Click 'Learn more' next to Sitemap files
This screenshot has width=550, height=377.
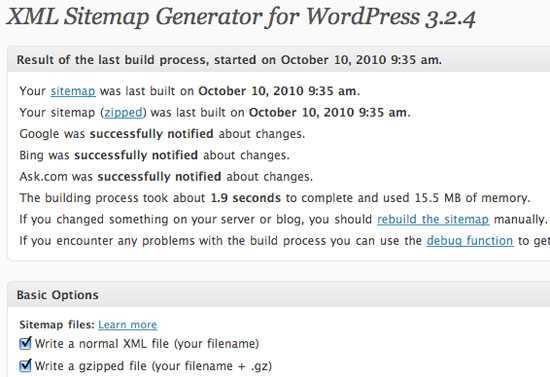tap(128, 325)
